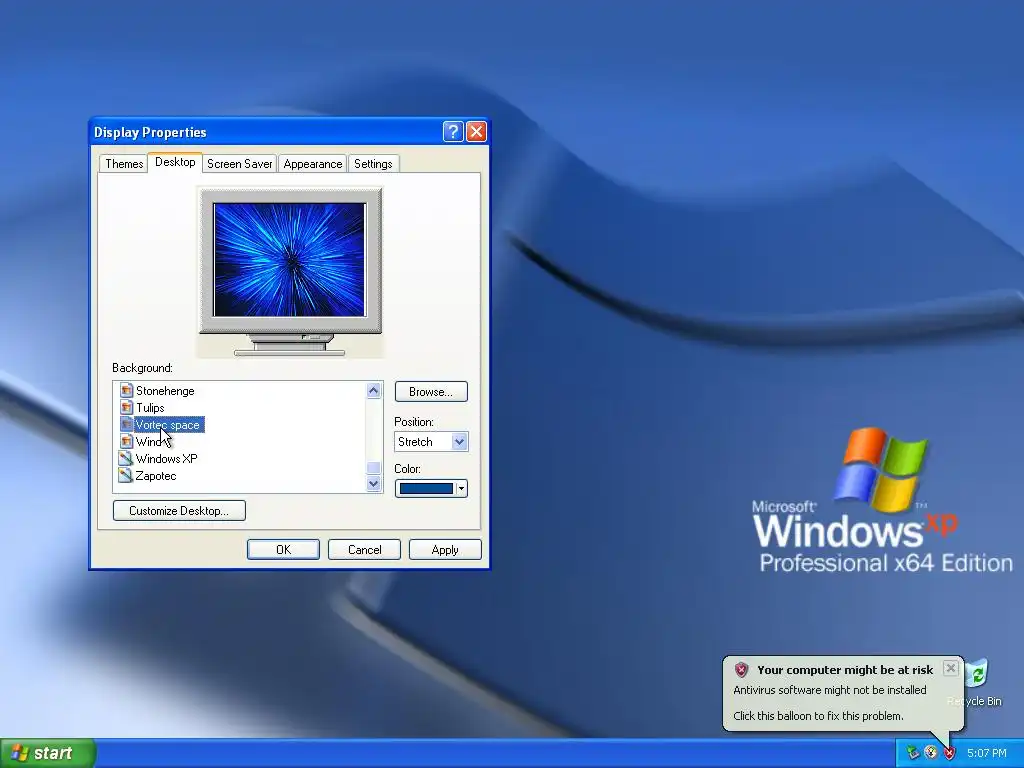Image resolution: width=1024 pixels, height=768 pixels.
Task: Open the Color picker dropdown arrow
Action: tap(461, 488)
